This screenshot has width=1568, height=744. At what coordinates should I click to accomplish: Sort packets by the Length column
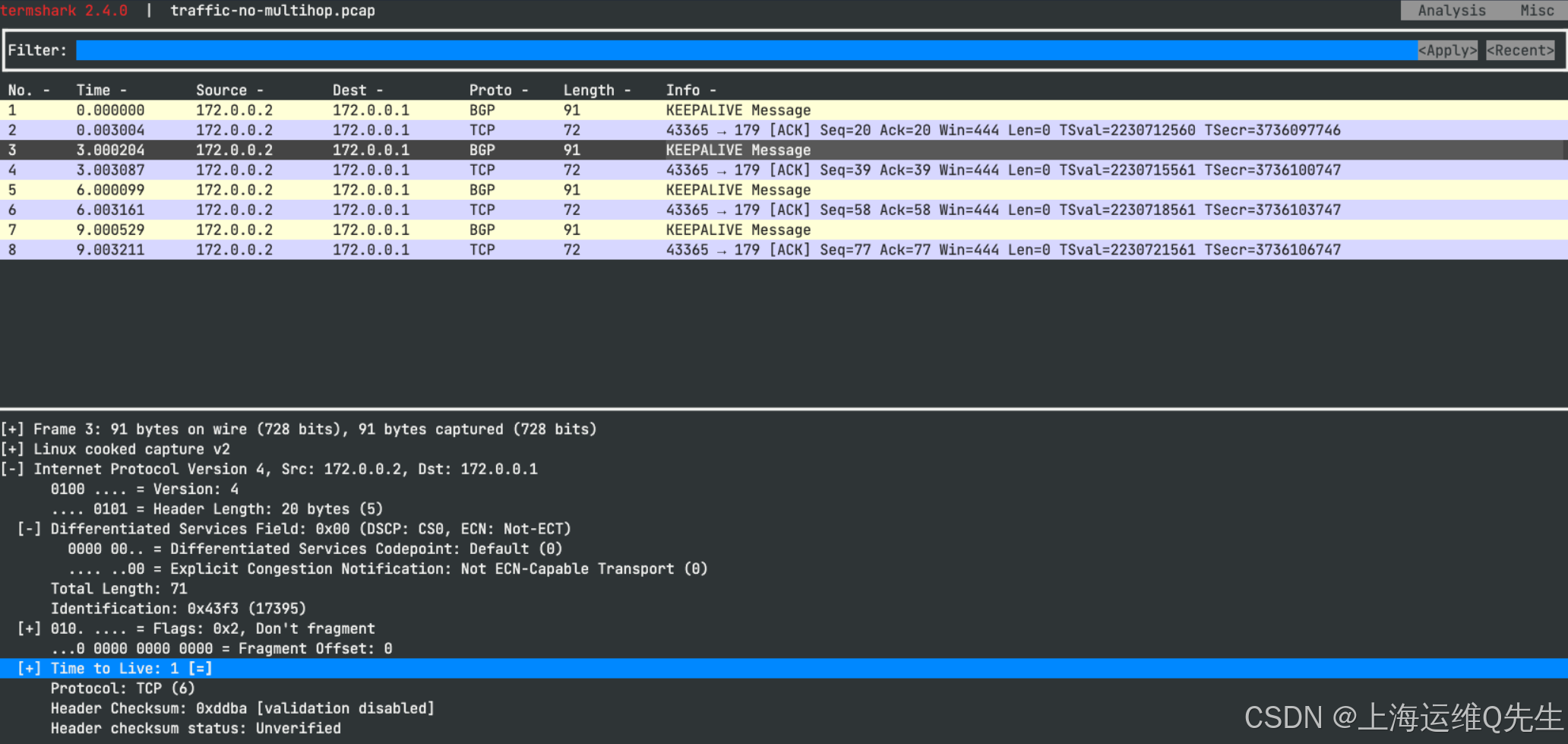coord(597,90)
